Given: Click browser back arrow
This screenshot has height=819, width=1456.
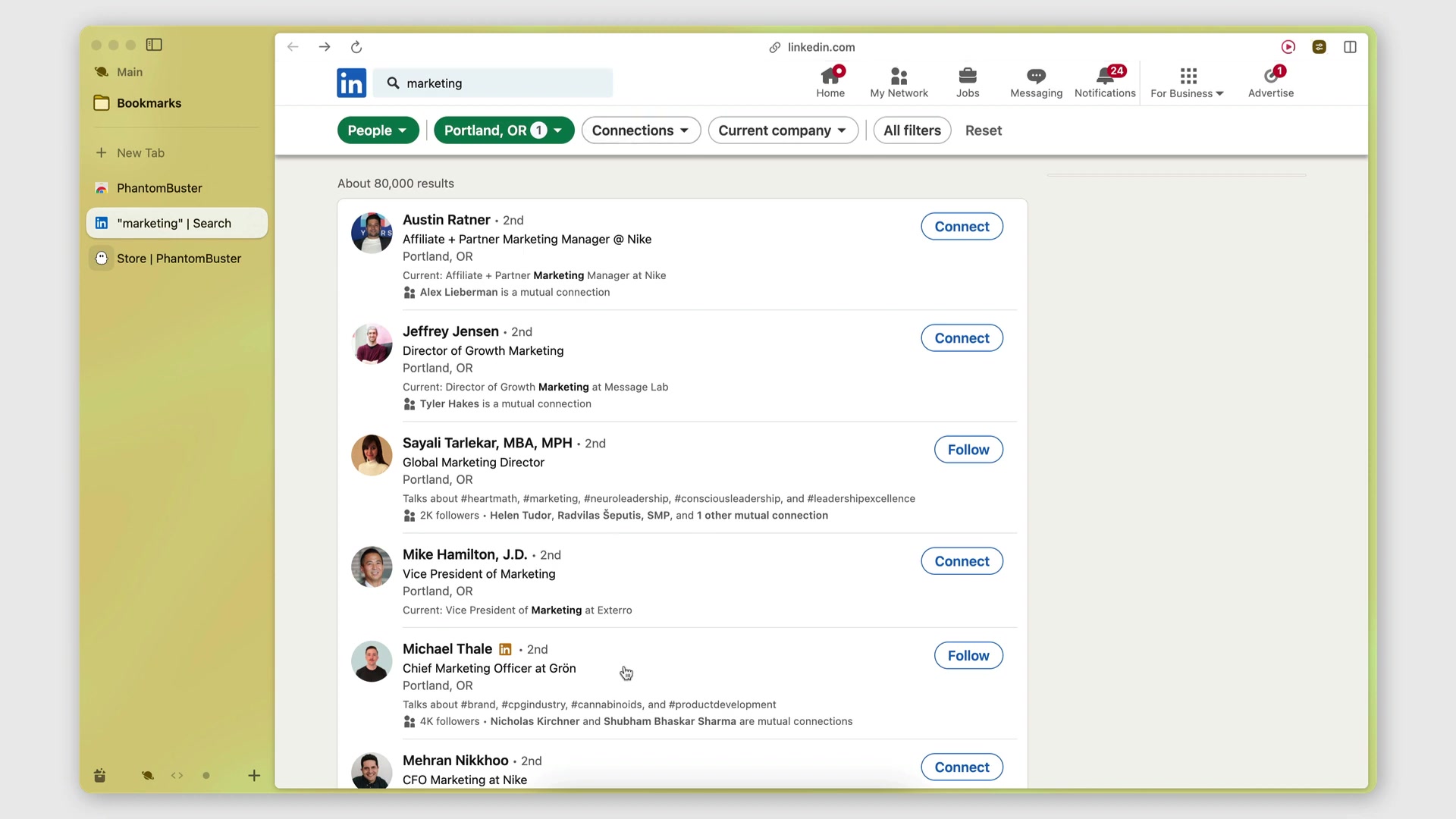Looking at the screenshot, I should click(x=293, y=47).
